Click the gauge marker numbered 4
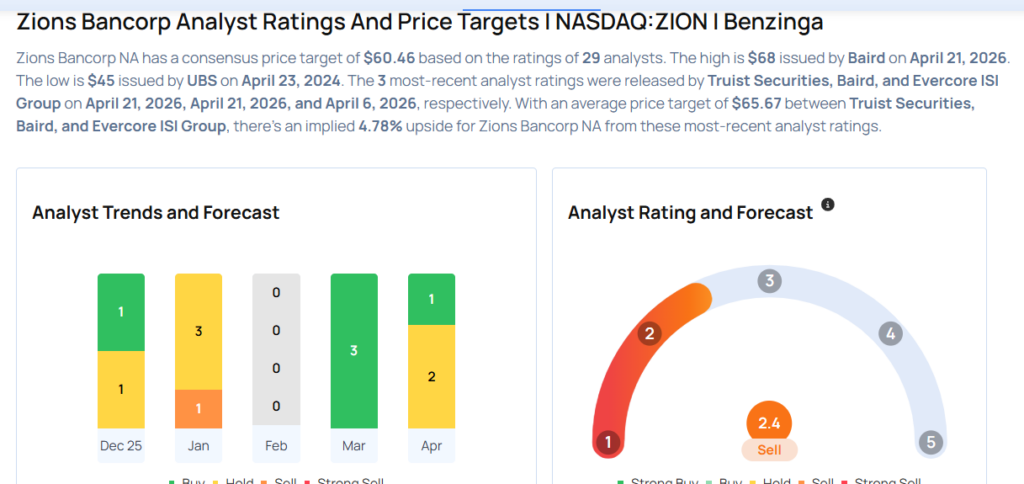The image size is (1024, 484). pyautogui.click(x=890, y=333)
